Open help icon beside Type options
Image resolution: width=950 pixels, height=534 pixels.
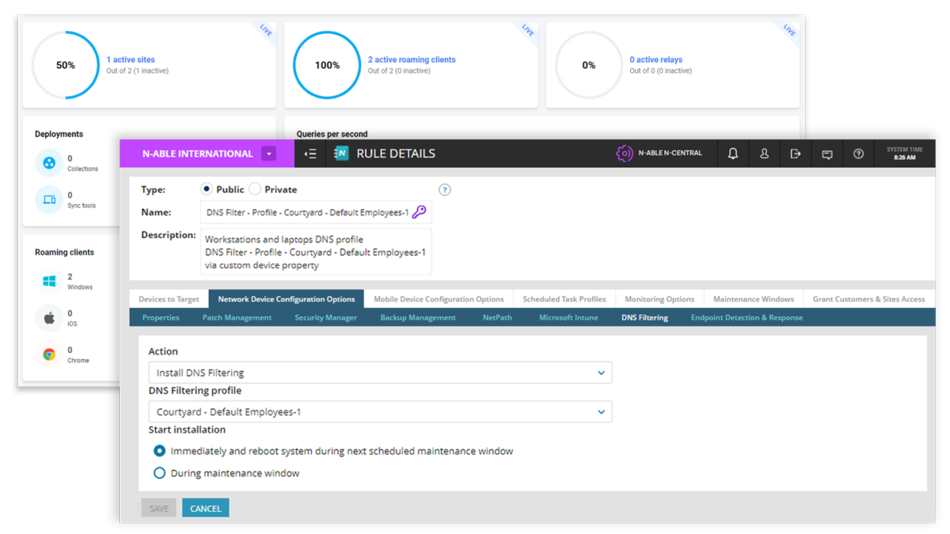pos(445,190)
